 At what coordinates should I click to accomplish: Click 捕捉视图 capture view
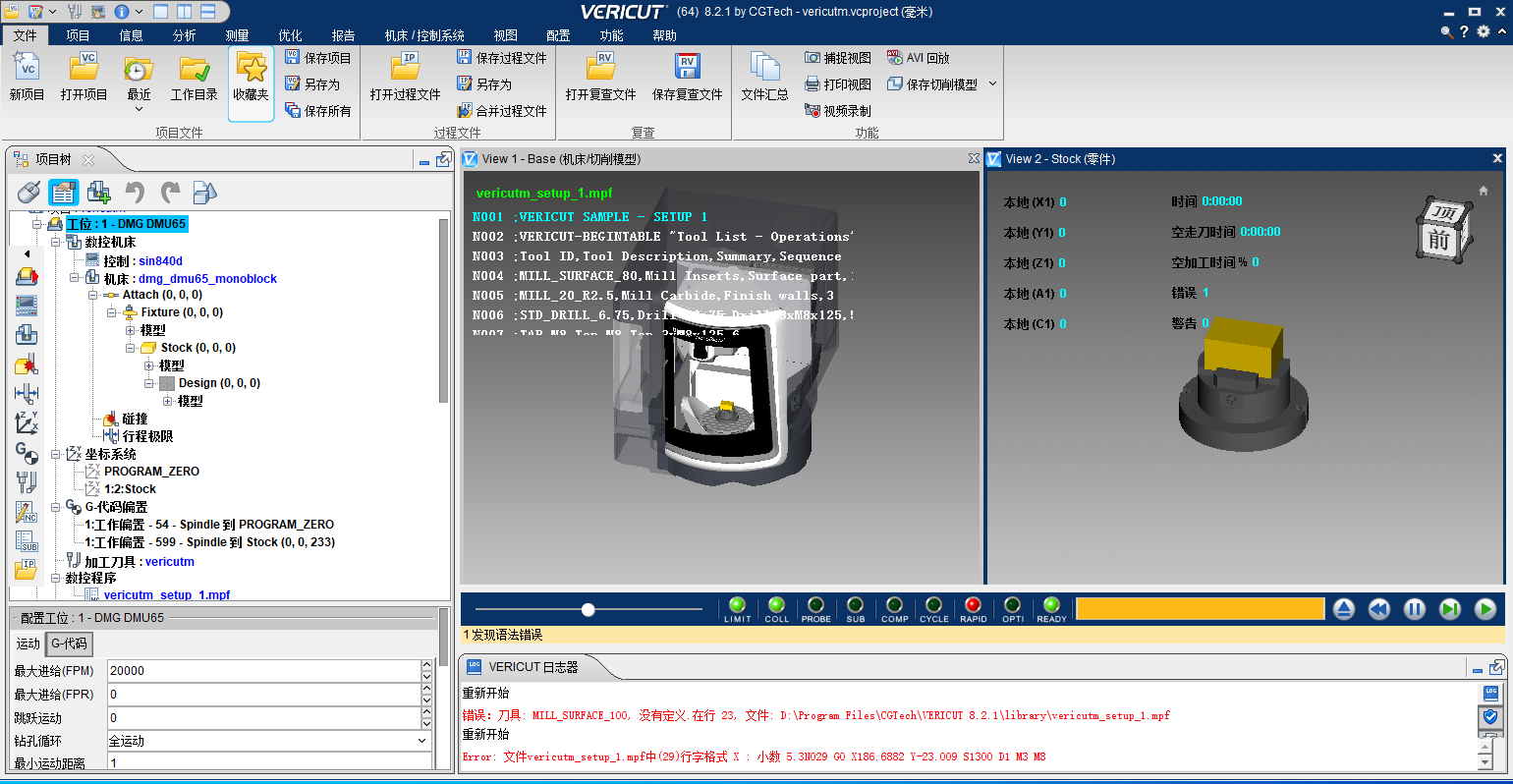coord(838,58)
